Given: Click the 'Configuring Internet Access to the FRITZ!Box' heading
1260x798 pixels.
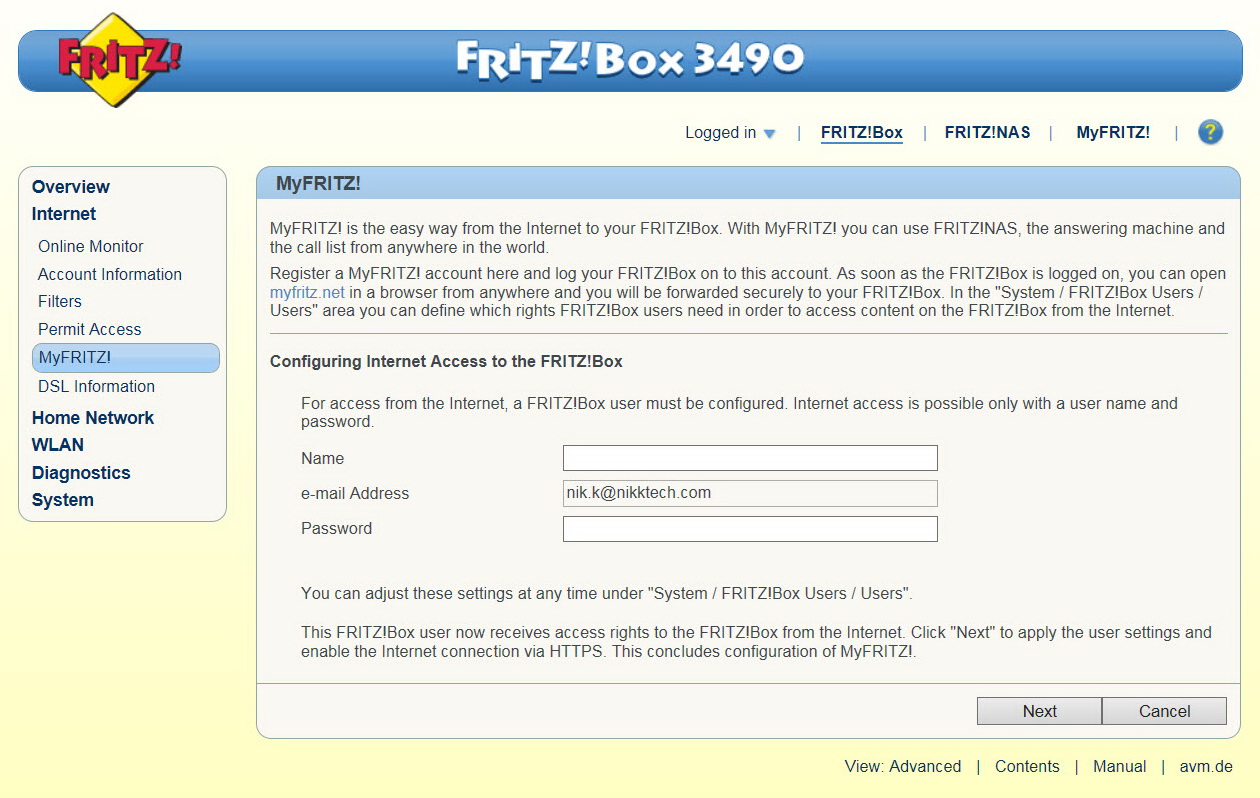Looking at the screenshot, I should (x=446, y=361).
